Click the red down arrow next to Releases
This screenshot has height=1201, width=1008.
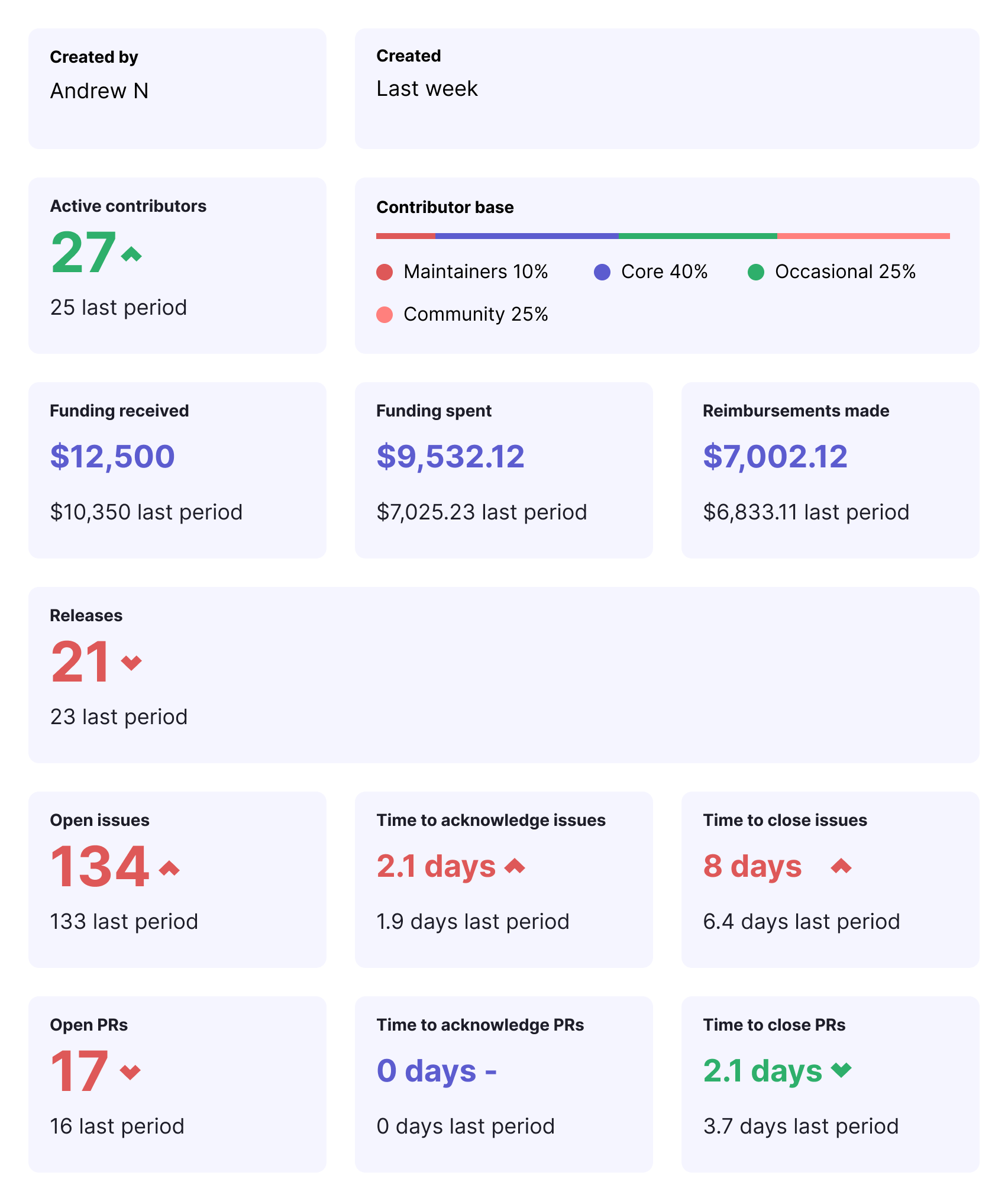131,662
